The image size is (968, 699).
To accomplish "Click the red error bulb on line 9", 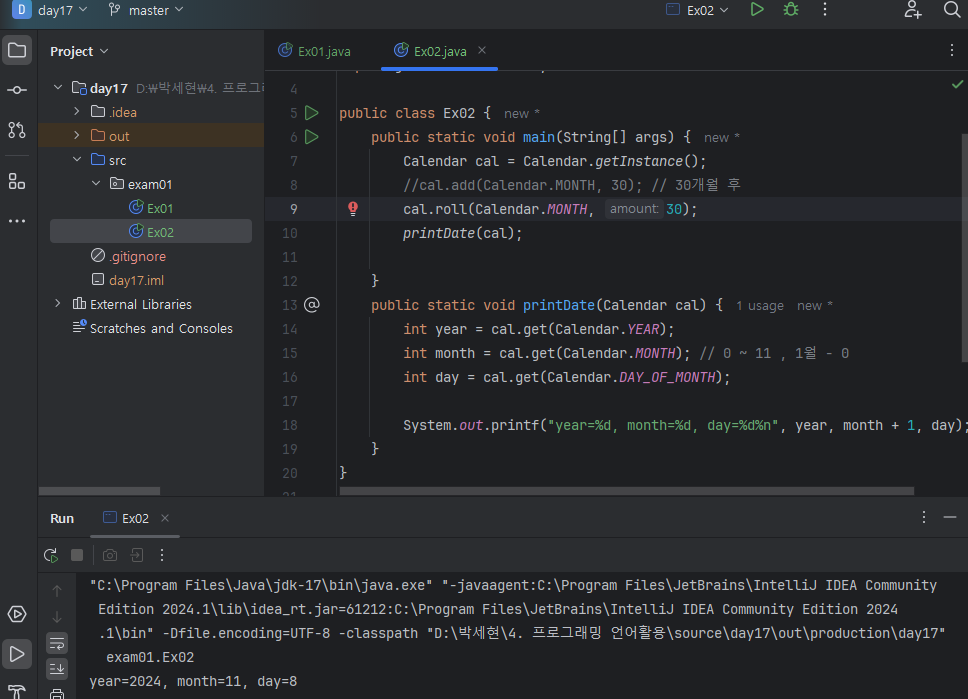I will (352, 209).
